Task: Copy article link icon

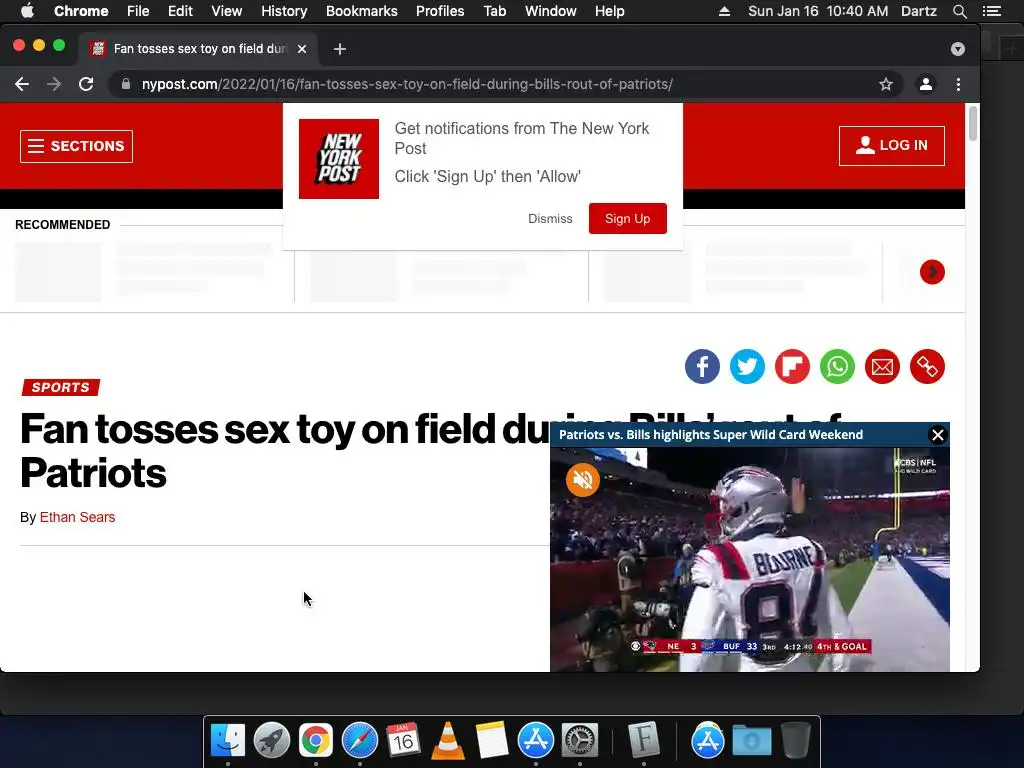Action: tap(927, 366)
